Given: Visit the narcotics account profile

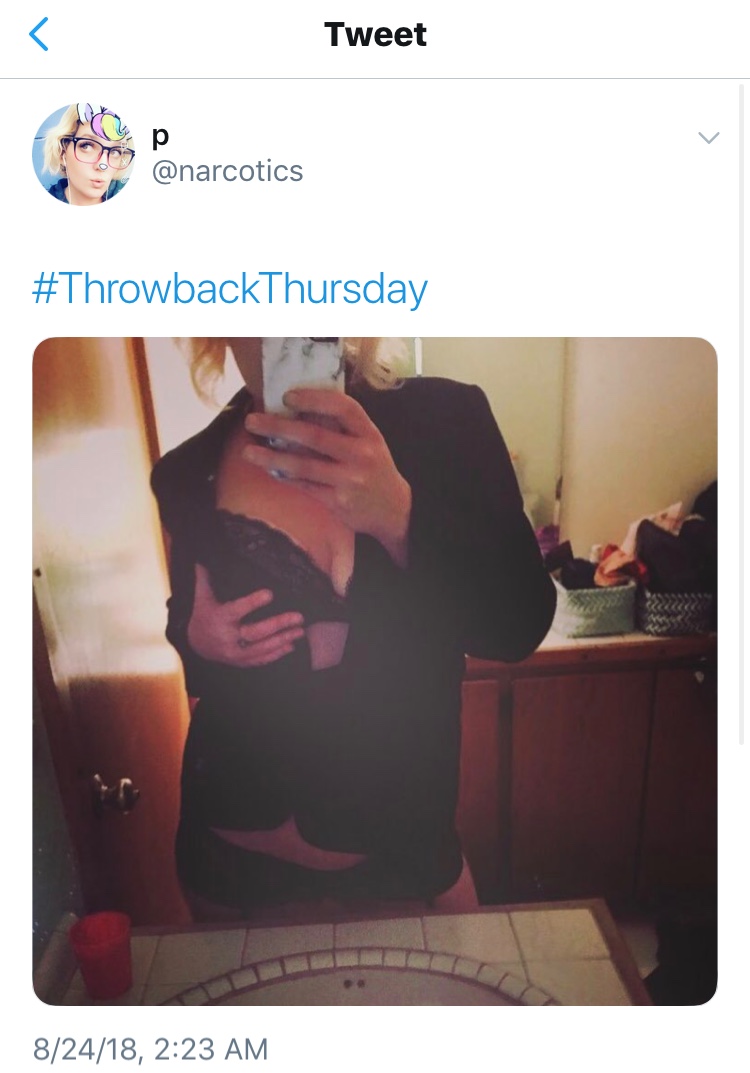Looking at the screenshot, I should 227,171.
